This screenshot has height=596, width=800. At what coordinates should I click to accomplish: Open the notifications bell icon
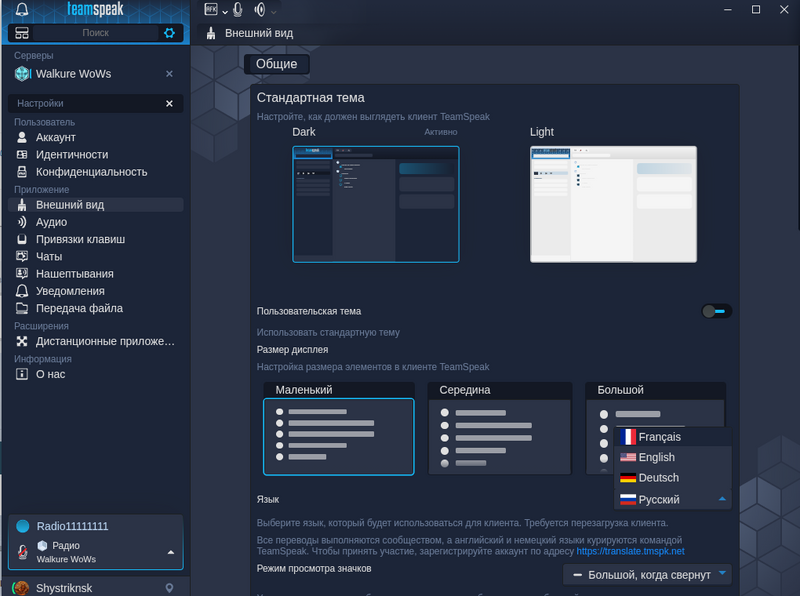22,9
